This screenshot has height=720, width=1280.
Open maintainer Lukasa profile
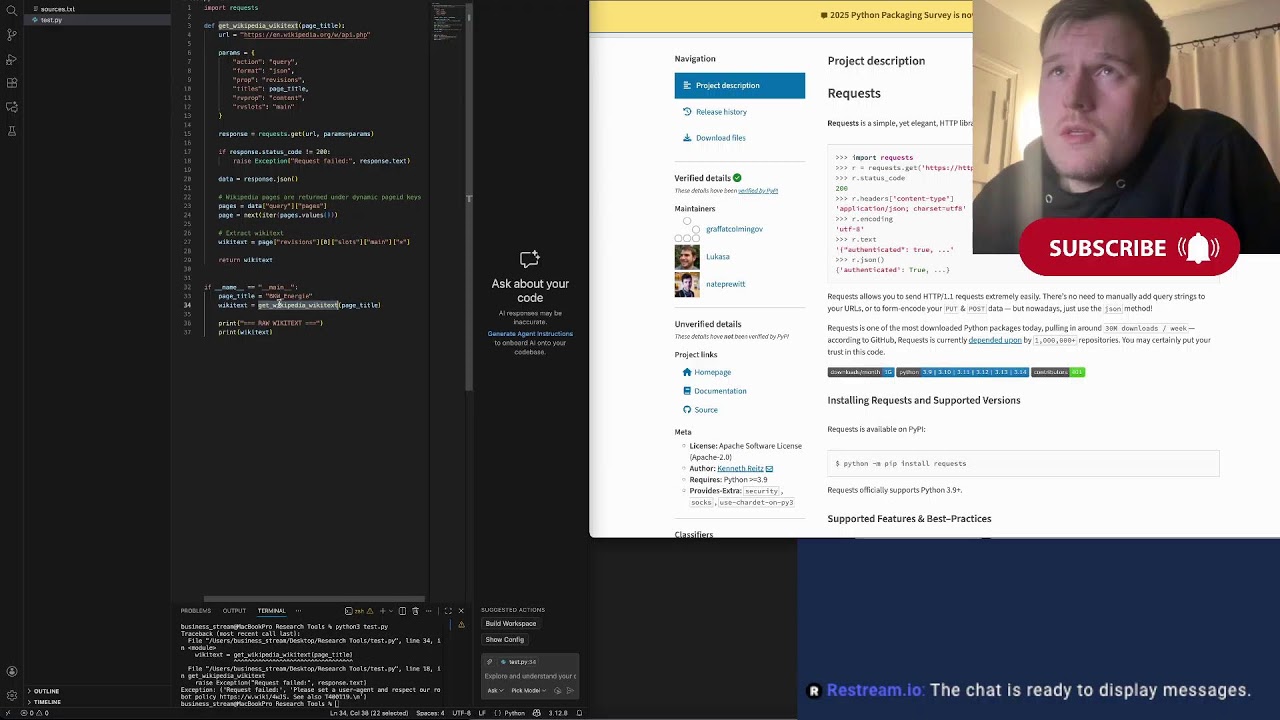(718, 257)
